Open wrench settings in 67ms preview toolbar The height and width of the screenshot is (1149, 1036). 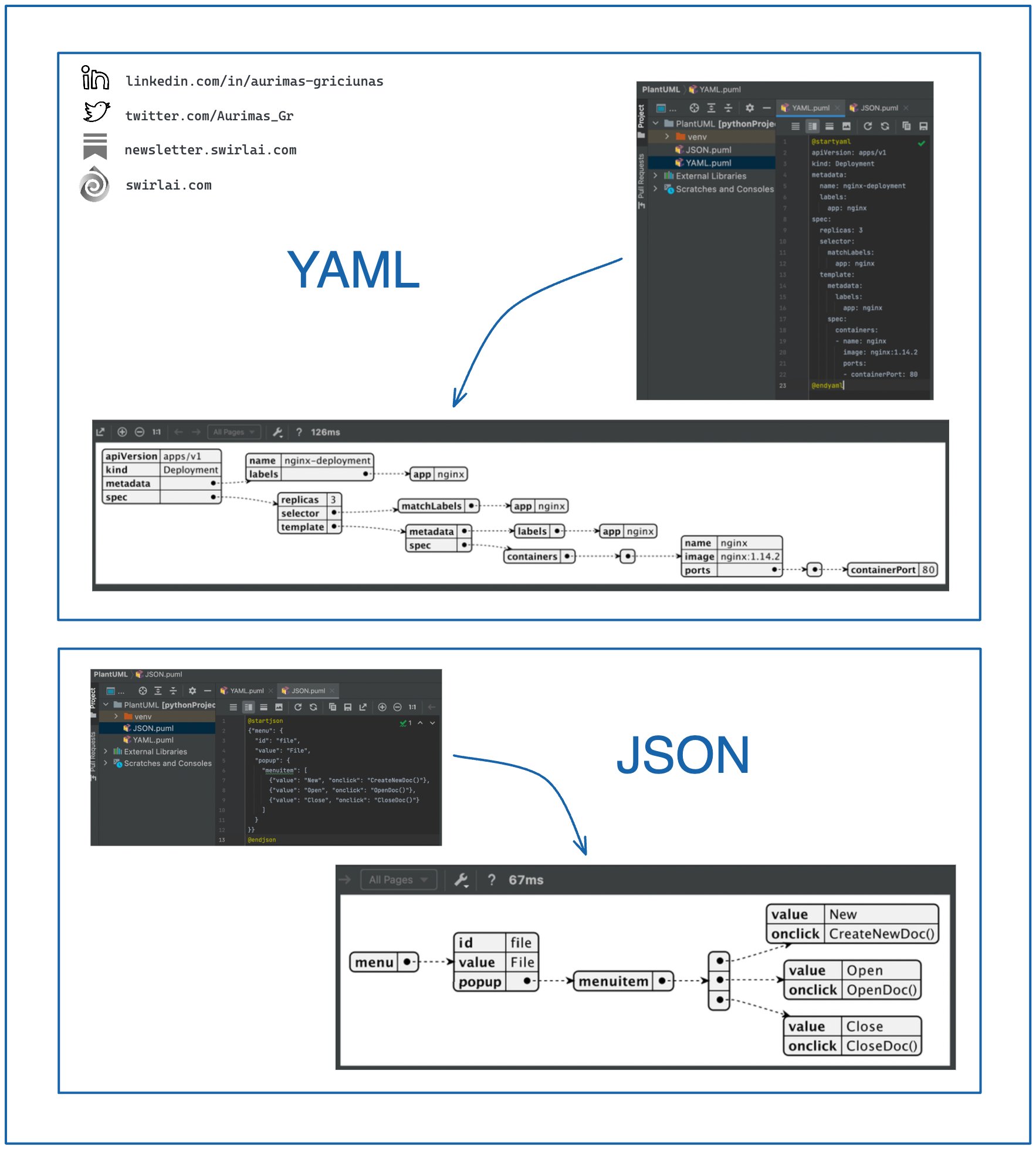(x=462, y=880)
